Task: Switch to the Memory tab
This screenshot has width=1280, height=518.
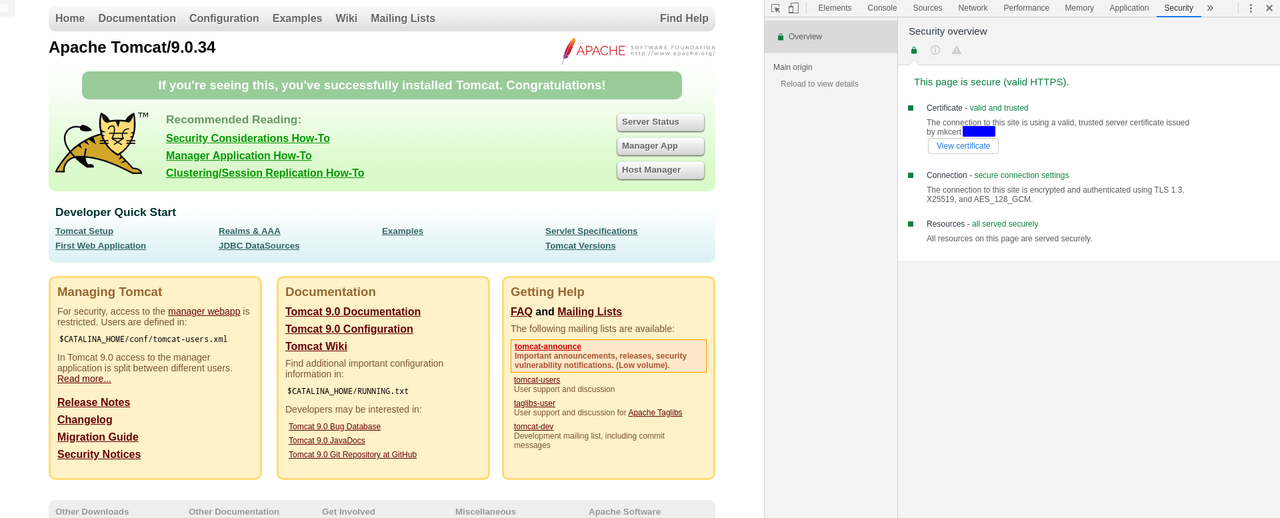Action: tap(1079, 8)
